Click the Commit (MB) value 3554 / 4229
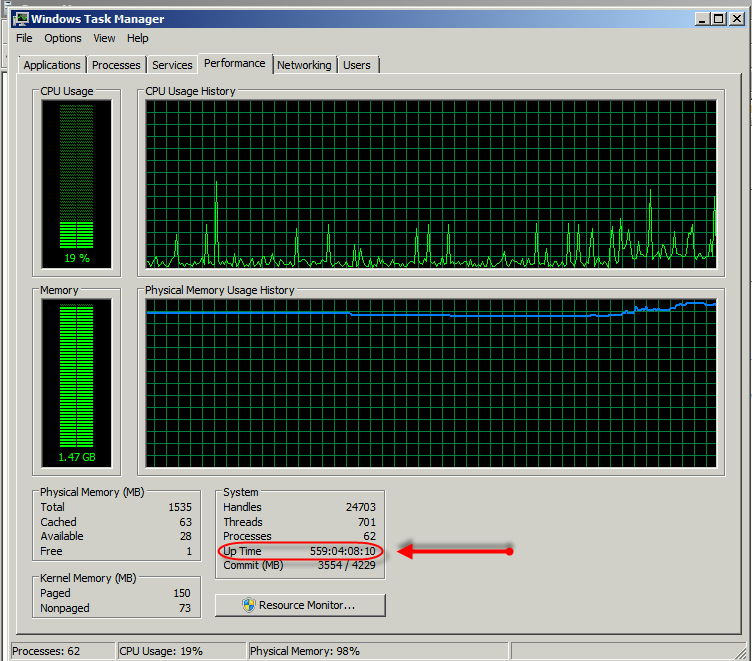This screenshot has height=661, width=752. pos(347,565)
